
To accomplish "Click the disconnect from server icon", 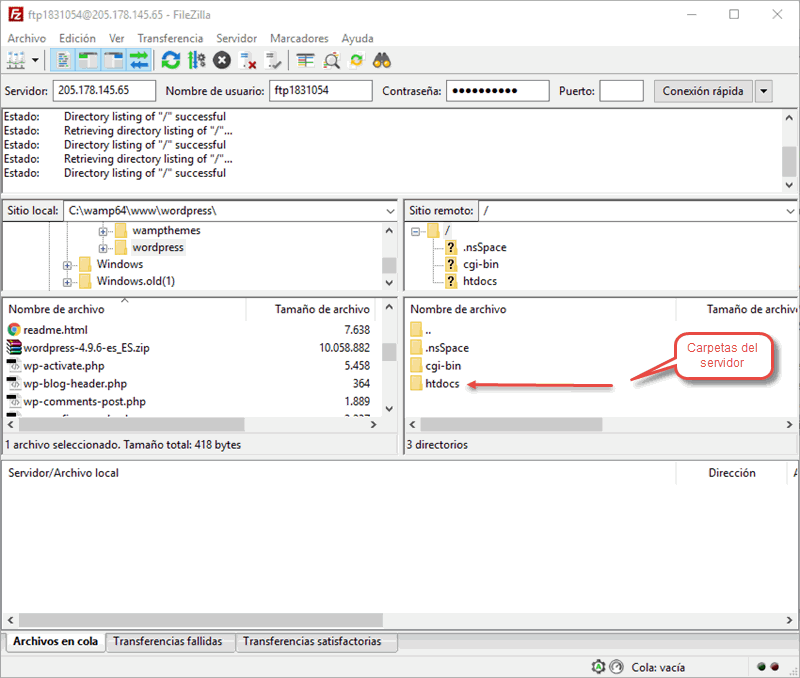I will pos(248,60).
